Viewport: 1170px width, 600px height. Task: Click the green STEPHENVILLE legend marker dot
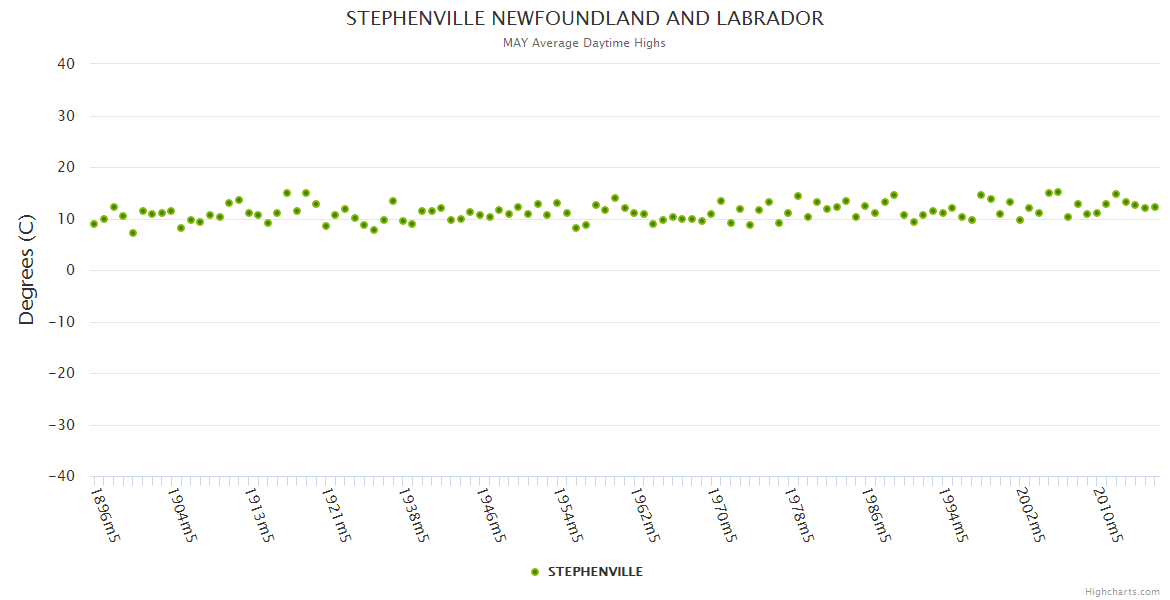pyautogui.click(x=535, y=572)
